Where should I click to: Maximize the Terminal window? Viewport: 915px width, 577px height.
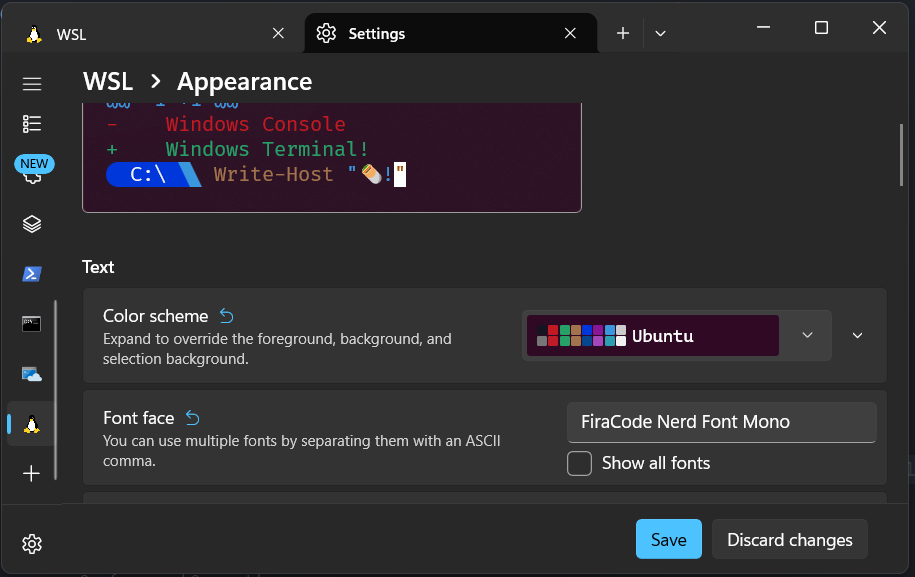point(821,27)
